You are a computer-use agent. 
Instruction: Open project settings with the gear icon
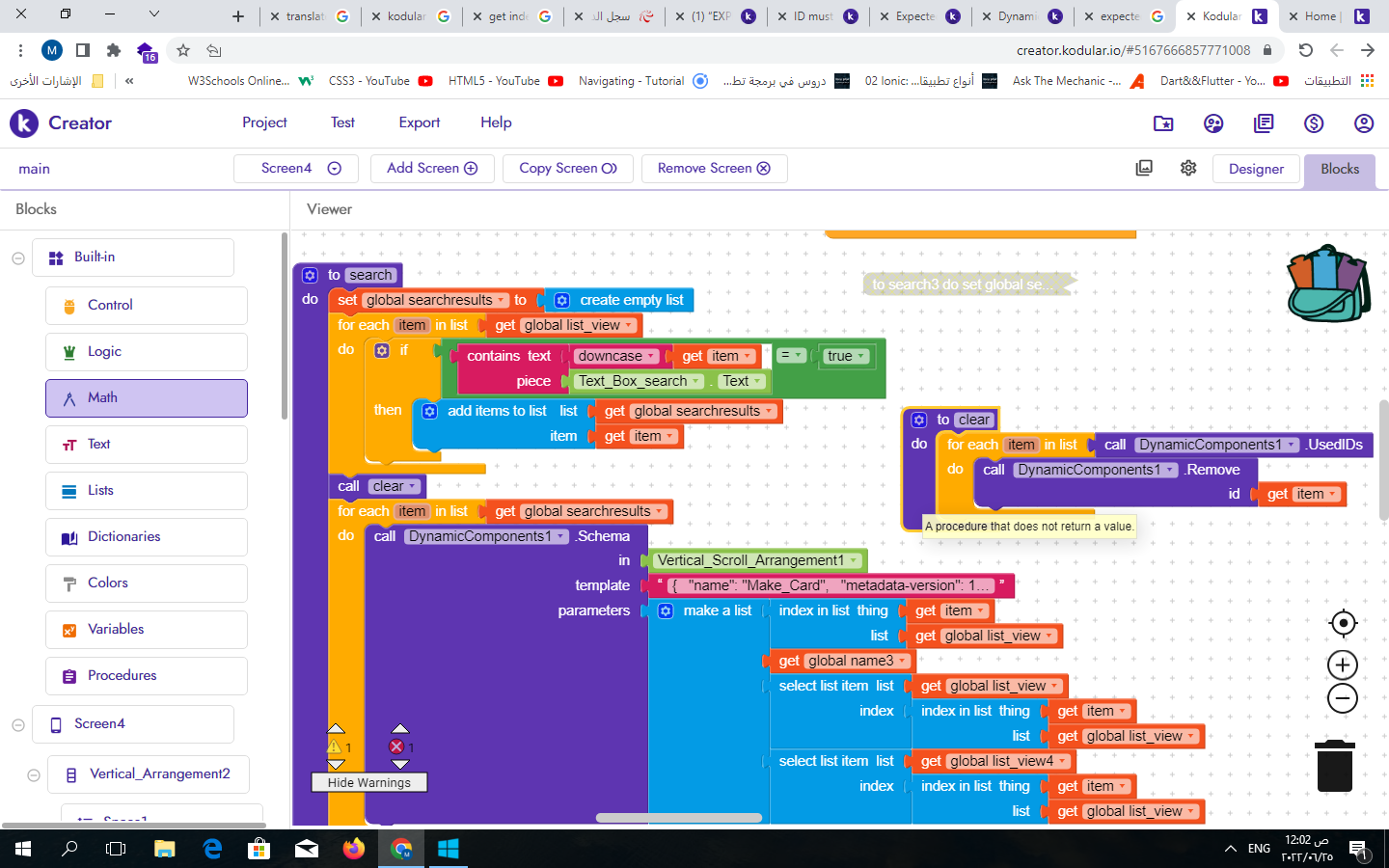[1188, 168]
